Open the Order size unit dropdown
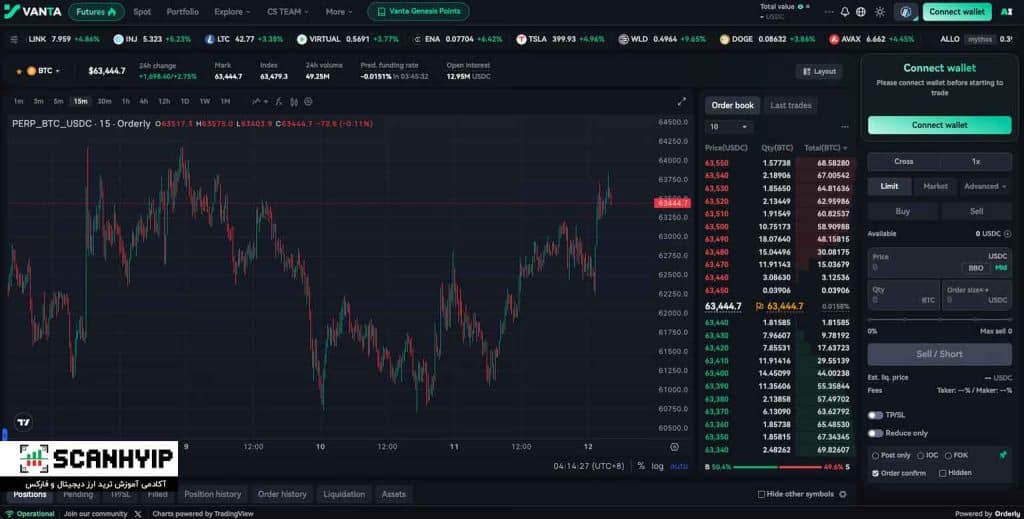Viewport: 1024px width, 519px height. (968, 290)
